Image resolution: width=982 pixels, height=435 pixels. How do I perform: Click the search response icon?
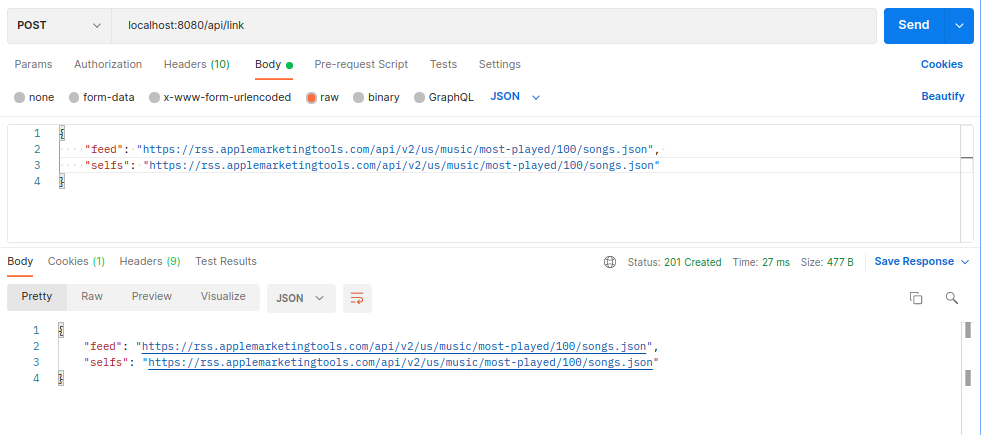pos(951,298)
